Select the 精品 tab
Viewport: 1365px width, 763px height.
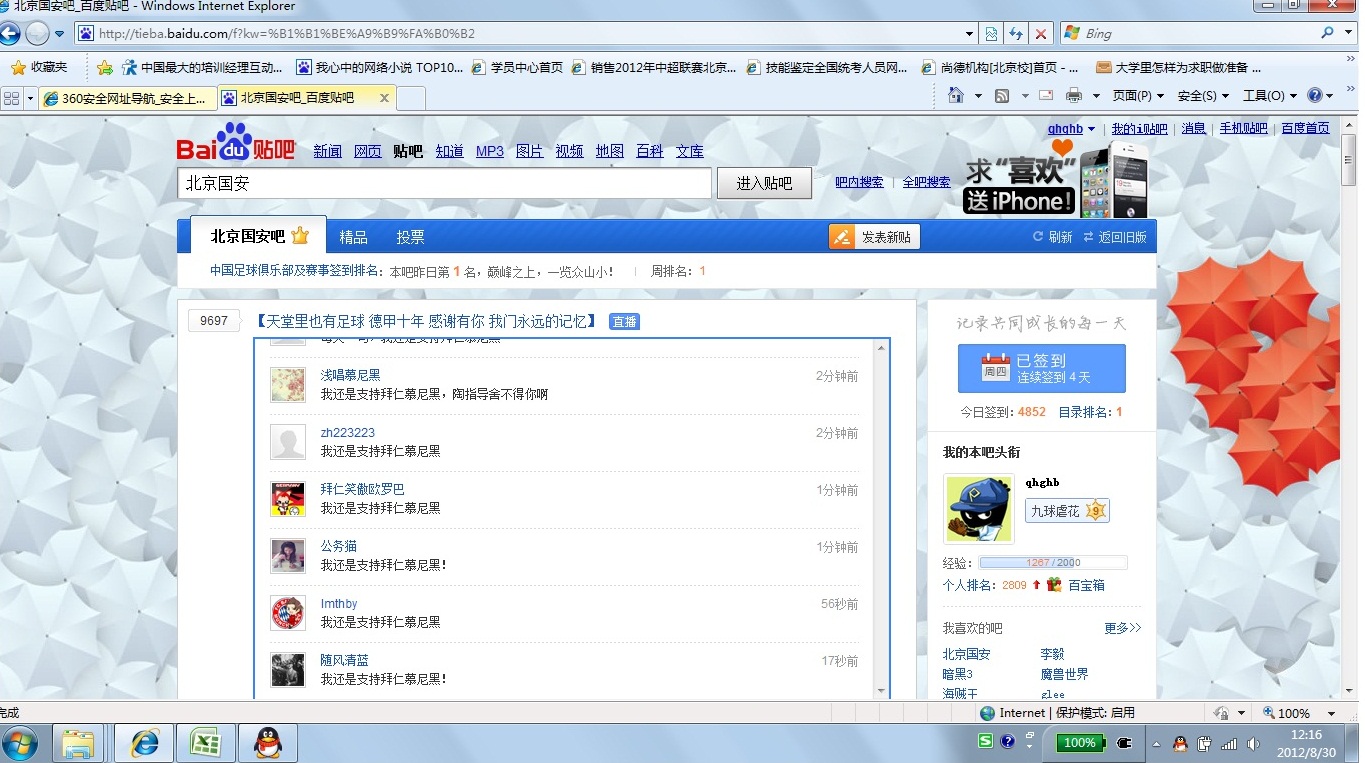353,237
